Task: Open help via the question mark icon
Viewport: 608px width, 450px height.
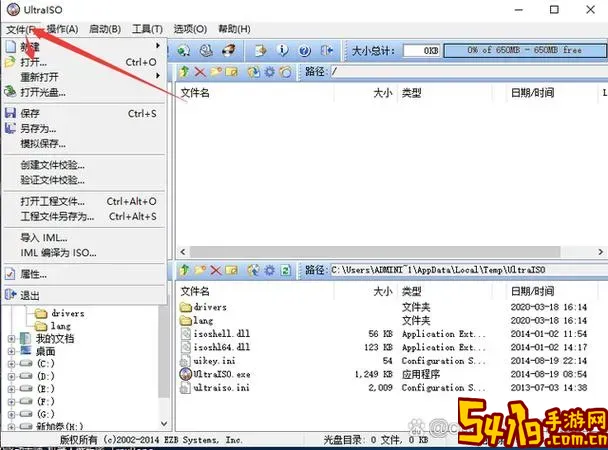Action: 305,50
